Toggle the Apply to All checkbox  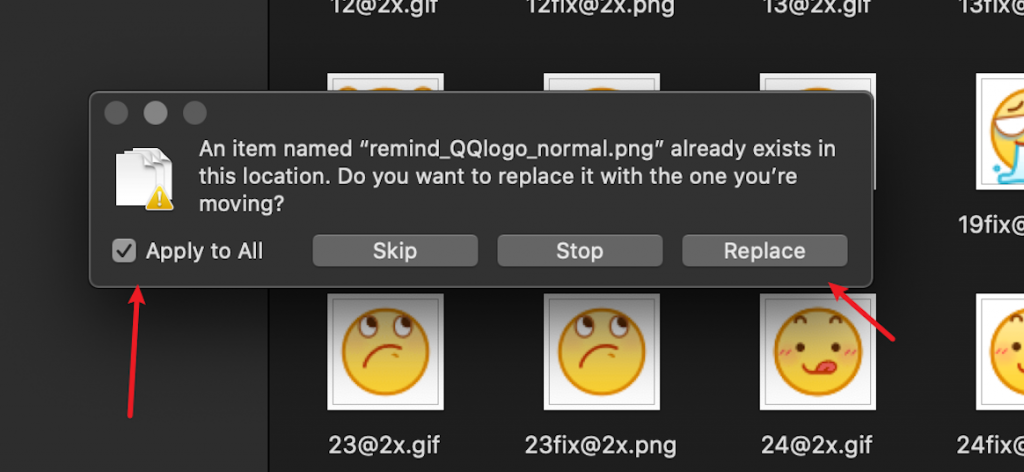pyautogui.click(x=124, y=251)
